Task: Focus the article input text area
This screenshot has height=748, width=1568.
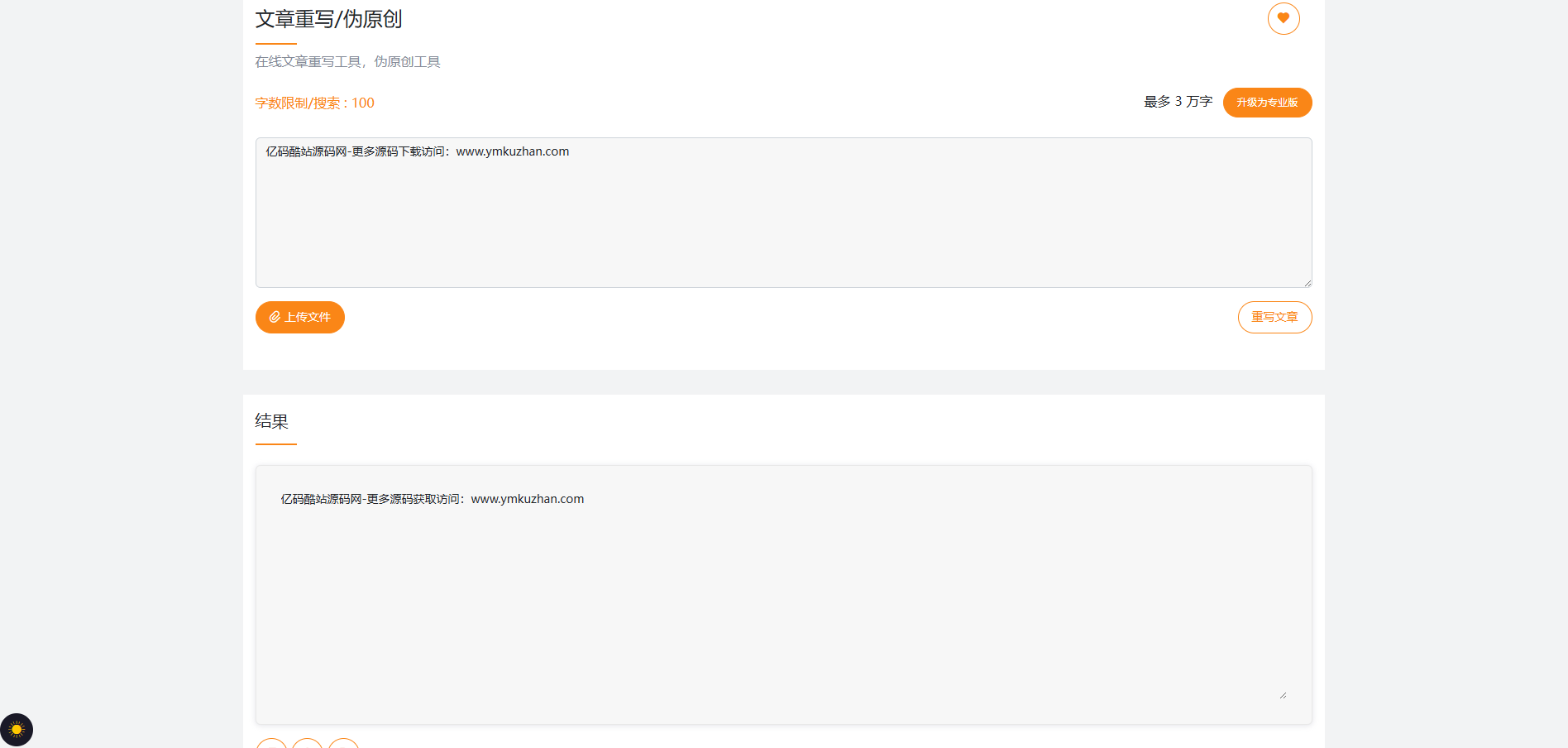Action: tap(783, 219)
